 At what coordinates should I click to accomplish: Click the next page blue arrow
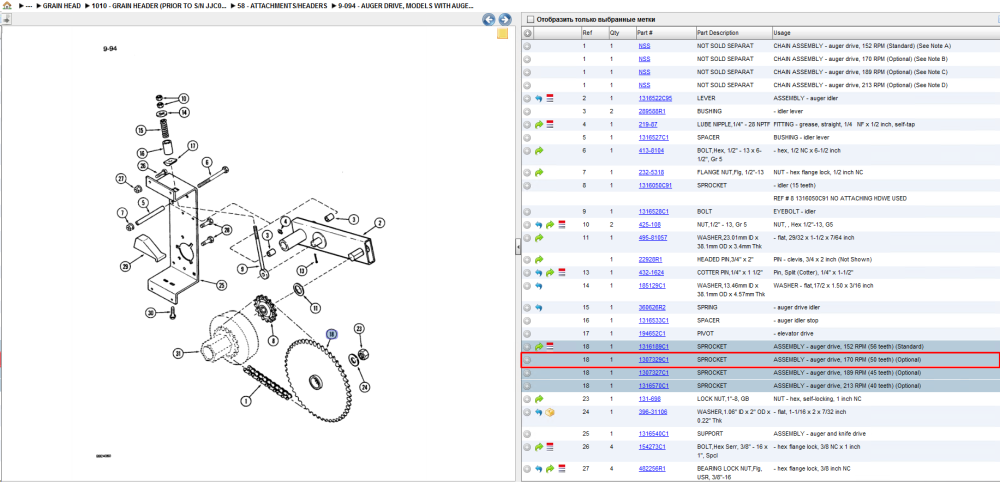(x=504, y=19)
